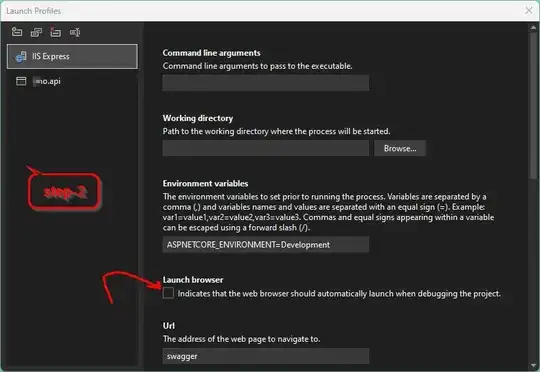
Task: Duplicate the selected launch profile
Action: pyautogui.click(x=36, y=32)
